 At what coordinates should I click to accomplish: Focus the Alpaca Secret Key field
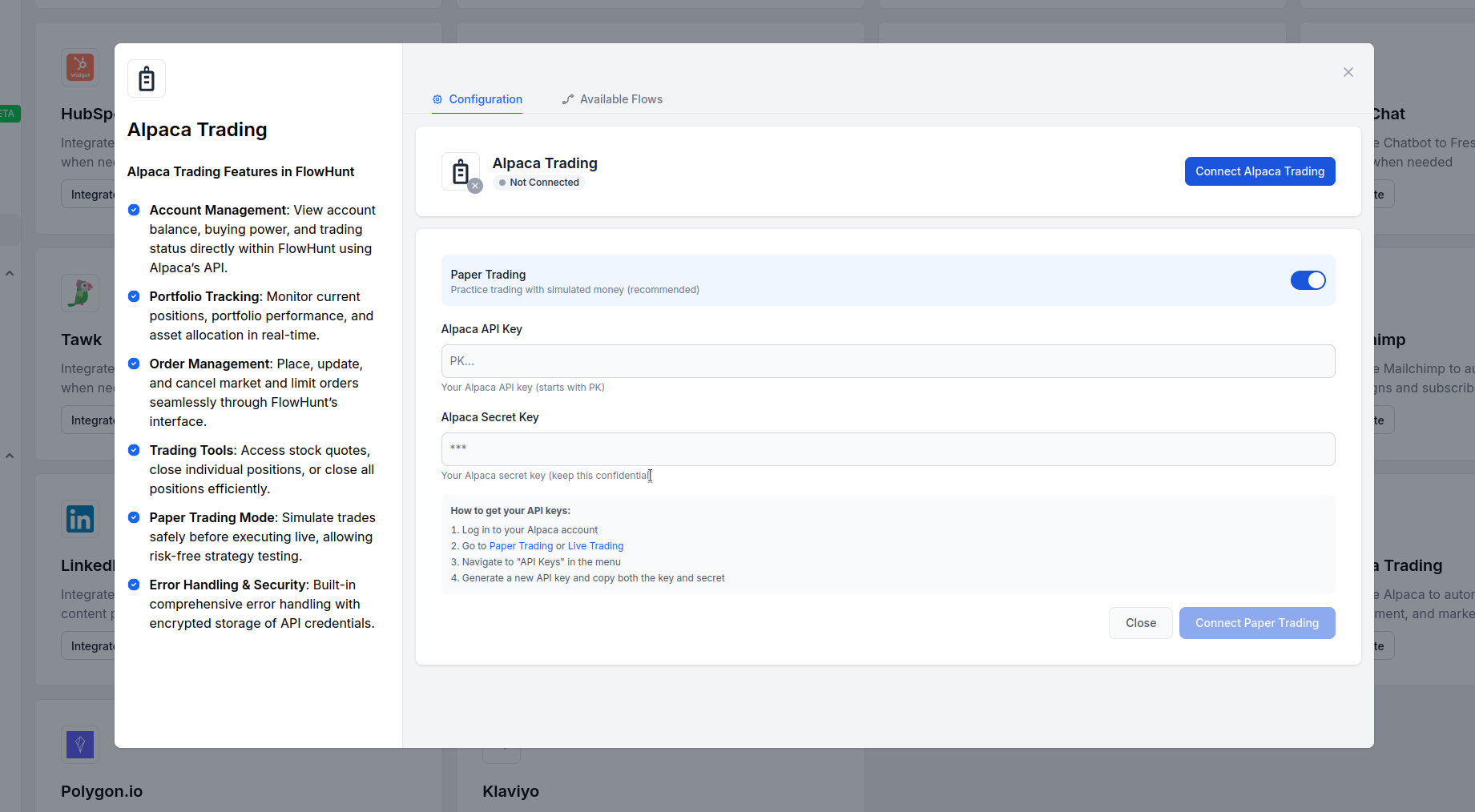coord(888,449)
